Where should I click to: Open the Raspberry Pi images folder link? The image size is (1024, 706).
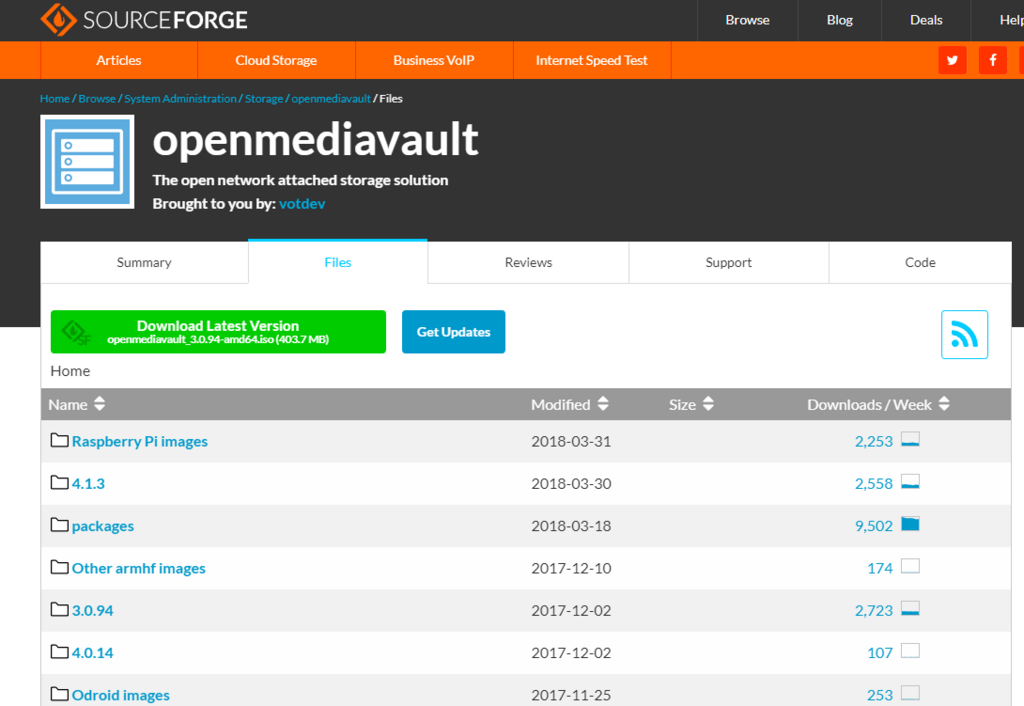(x=140, y=441)
